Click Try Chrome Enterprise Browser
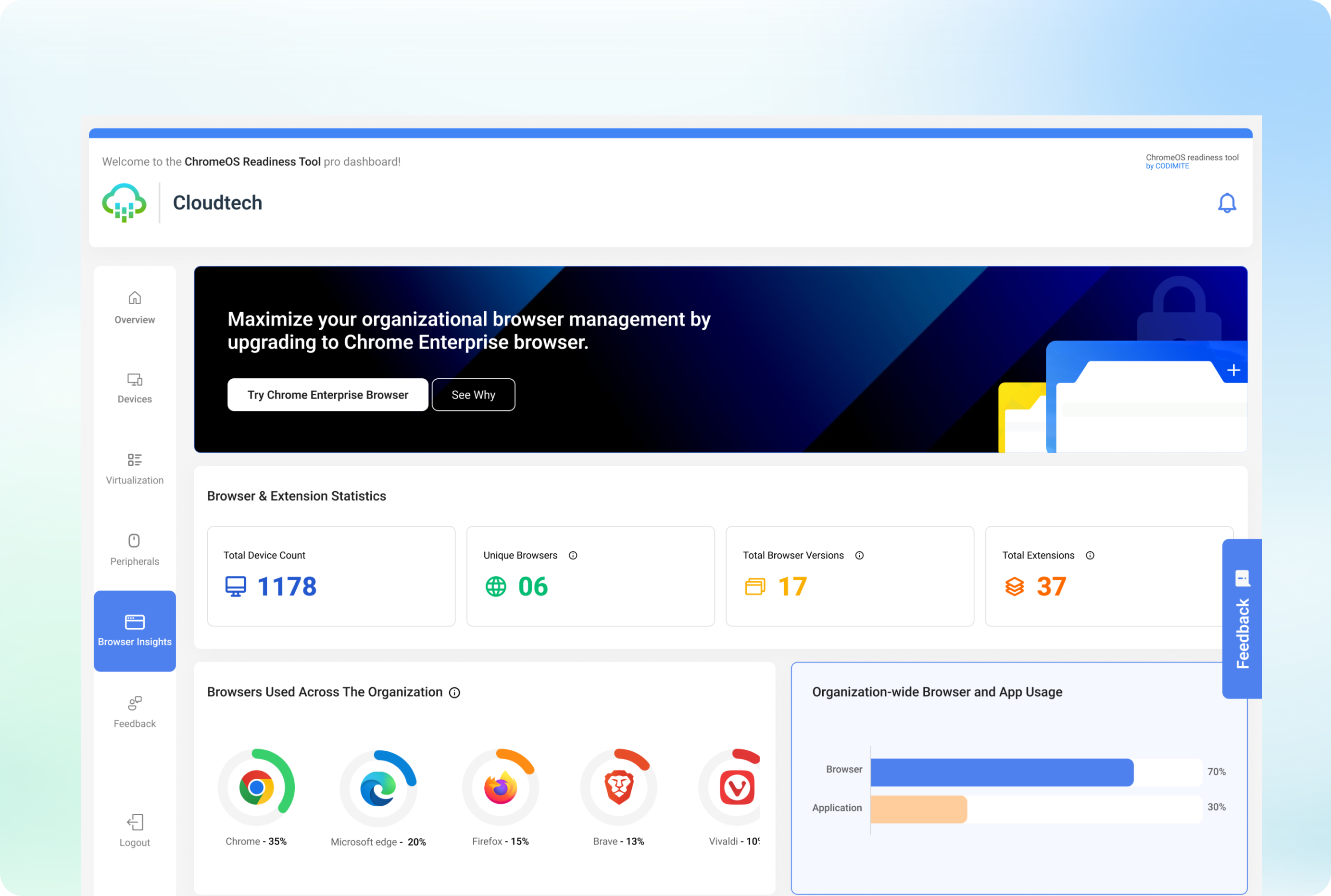The height and width of the screenshot is (896, 1331). (327, 395)
